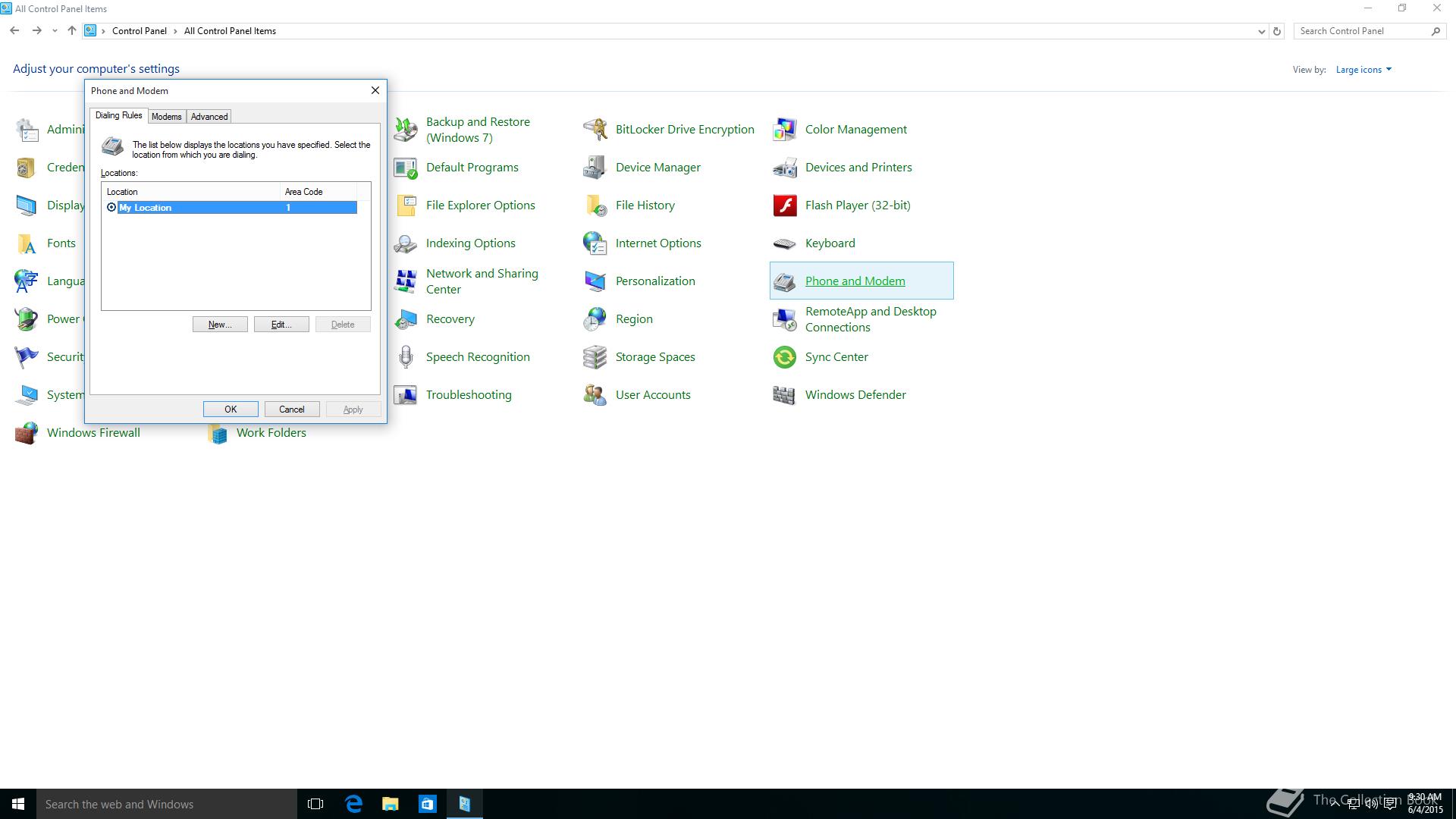
Task: Open Network and Sharing Center icon
Action: coord(406,281)
